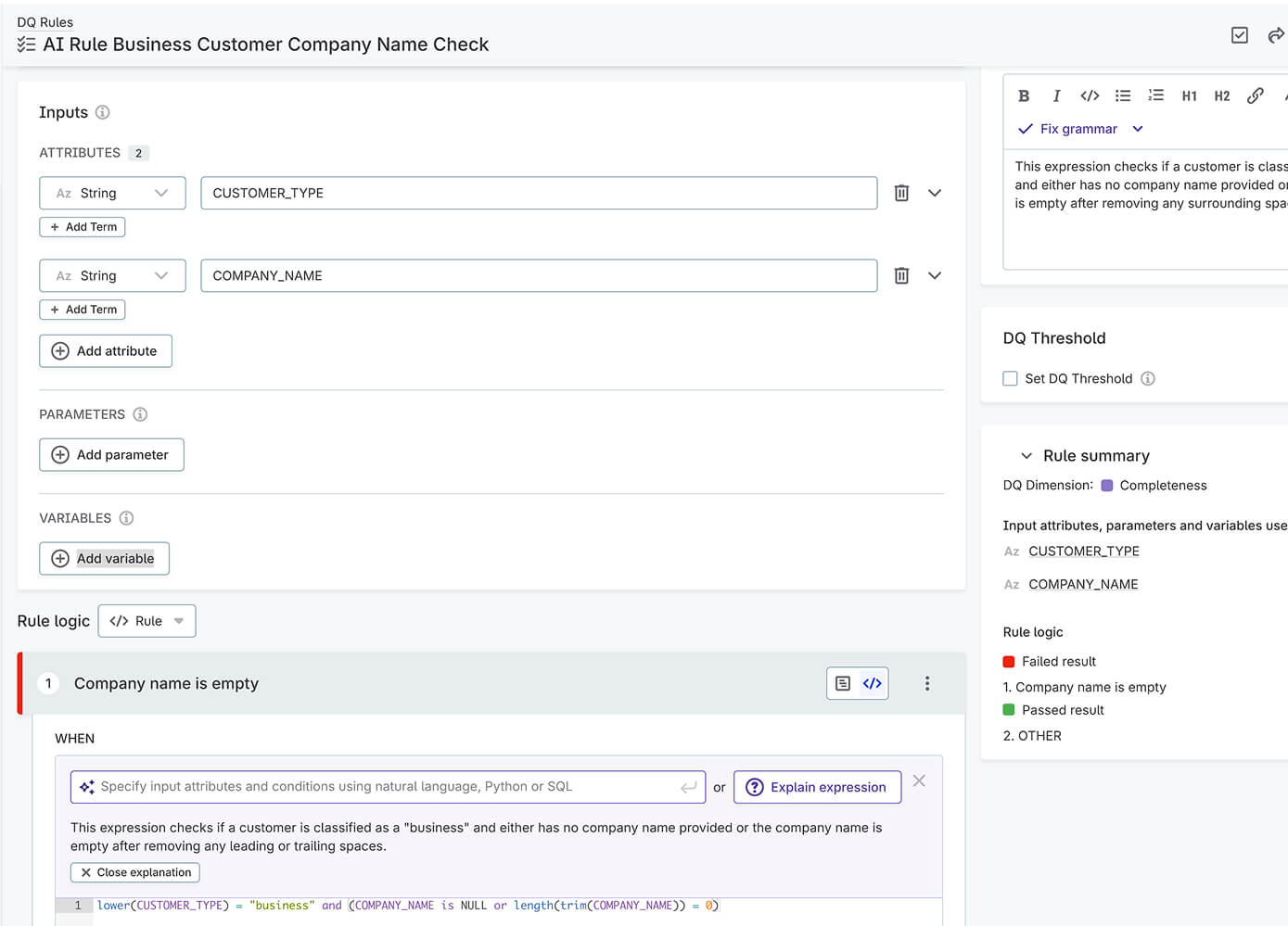Switch rule condition to form view
1288x926 pixels.
click(843, 683)
